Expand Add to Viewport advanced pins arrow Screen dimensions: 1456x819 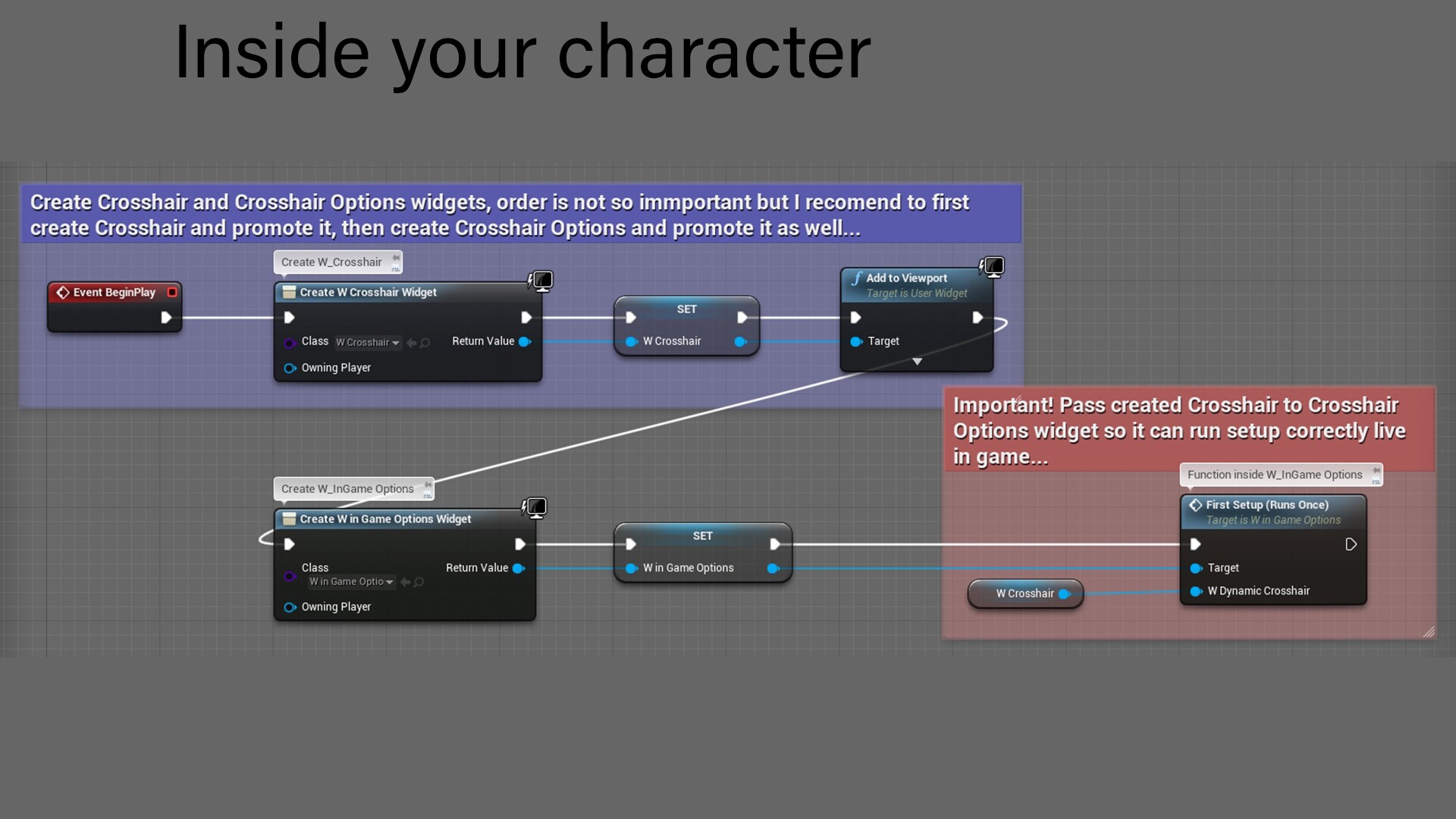point(917,362)
